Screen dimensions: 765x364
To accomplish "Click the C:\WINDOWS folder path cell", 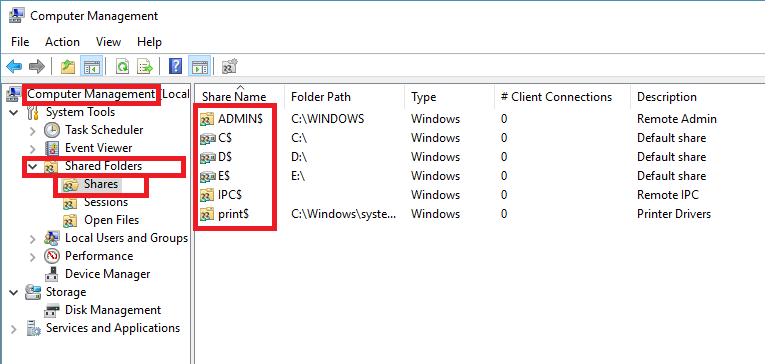I will click(x=327, y=119).
